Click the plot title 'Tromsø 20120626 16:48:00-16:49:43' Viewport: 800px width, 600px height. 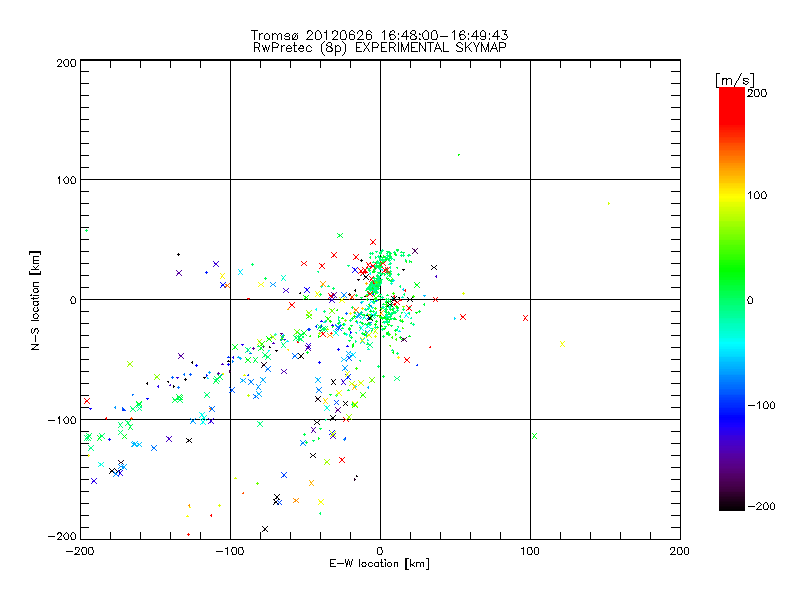[x=379, y=34]
